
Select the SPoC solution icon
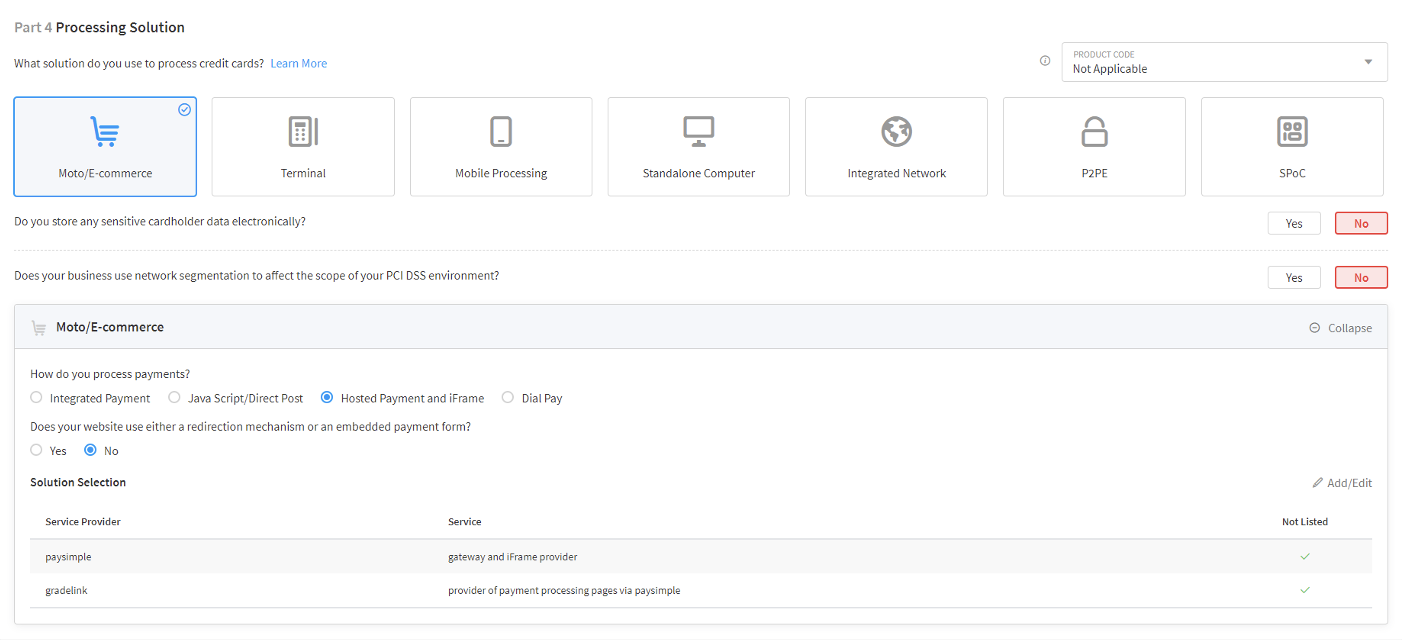point(1292,132)
